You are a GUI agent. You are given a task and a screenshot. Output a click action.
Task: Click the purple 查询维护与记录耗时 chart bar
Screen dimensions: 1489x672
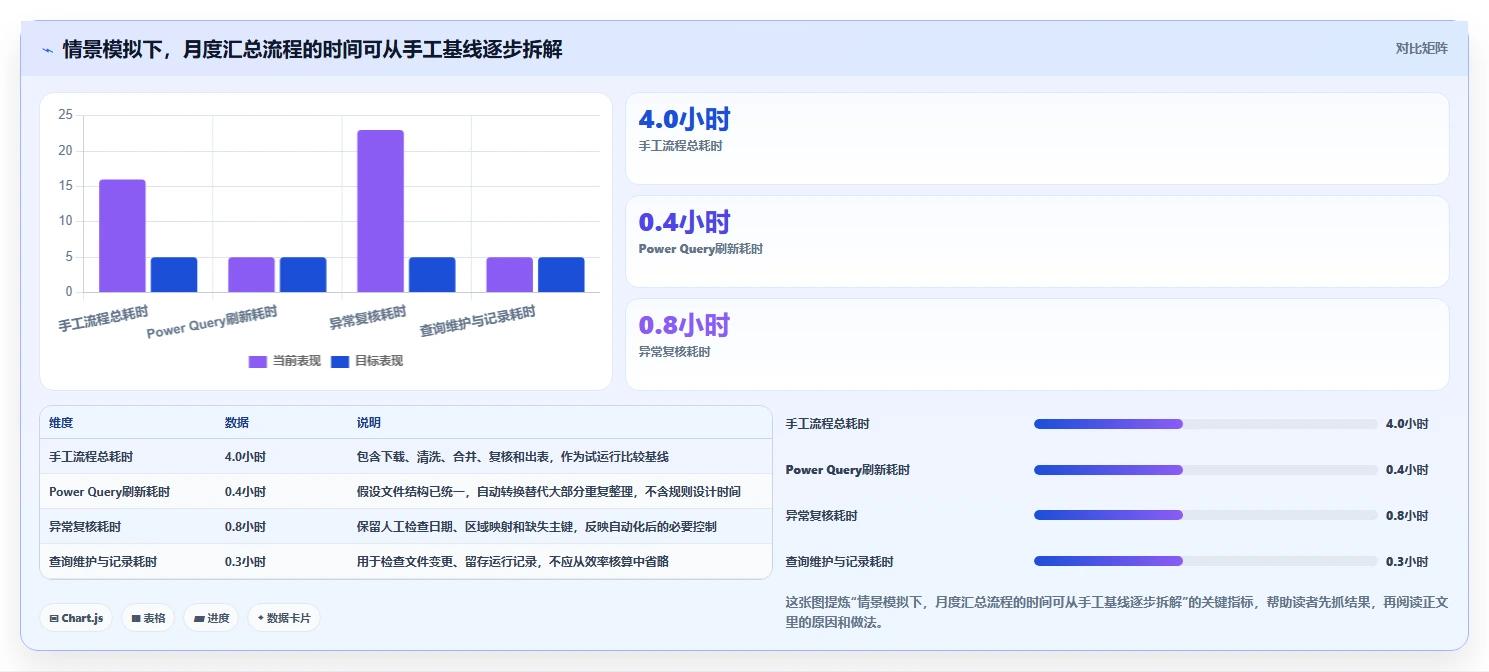point(510,275)
